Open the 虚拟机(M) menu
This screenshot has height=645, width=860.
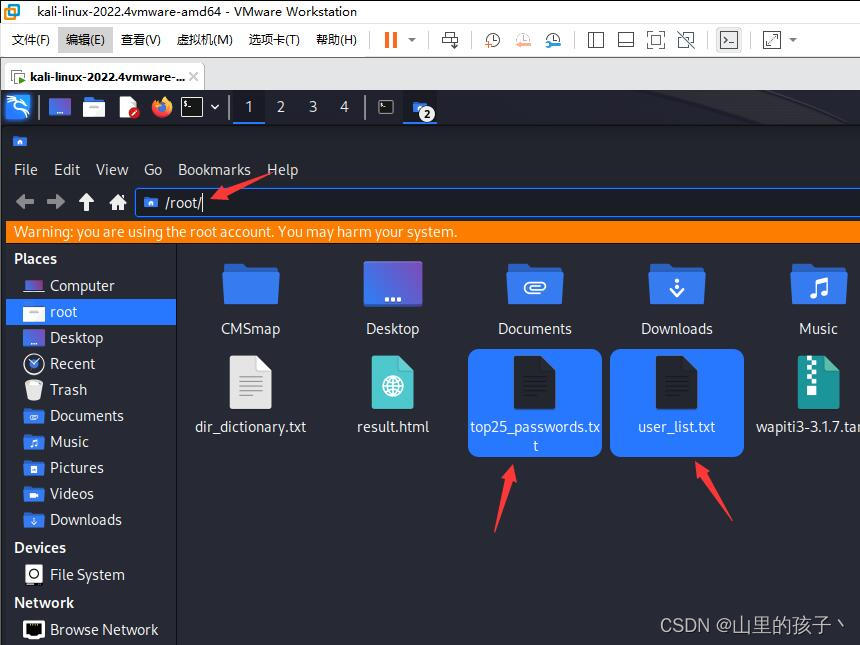(205, 40)
